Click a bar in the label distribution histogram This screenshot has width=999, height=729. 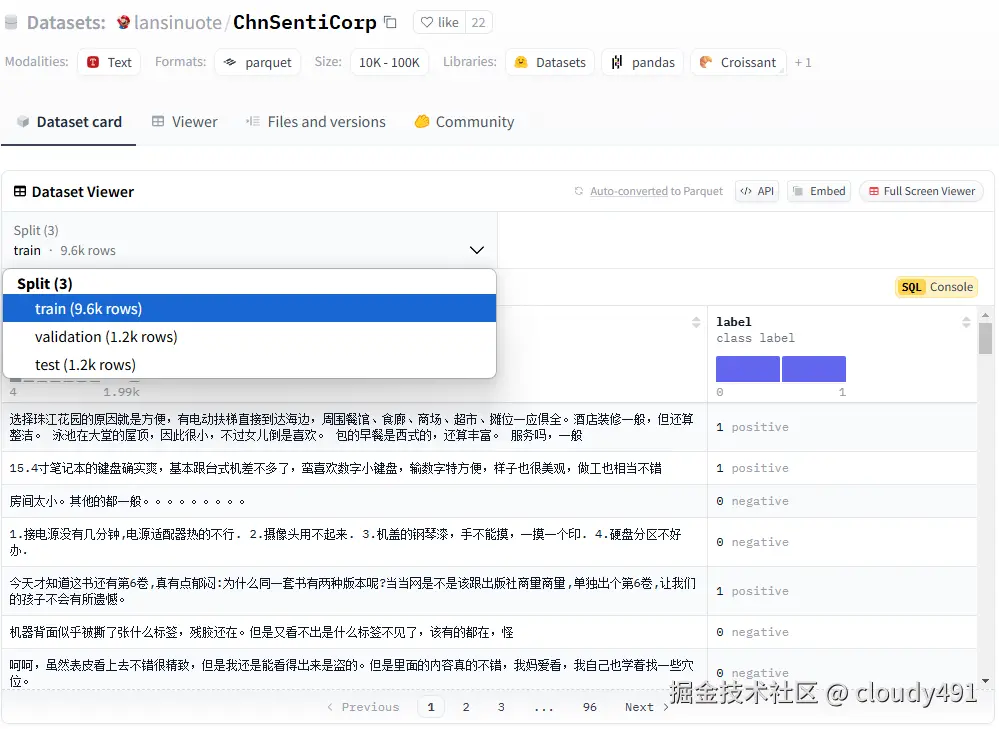747,368
